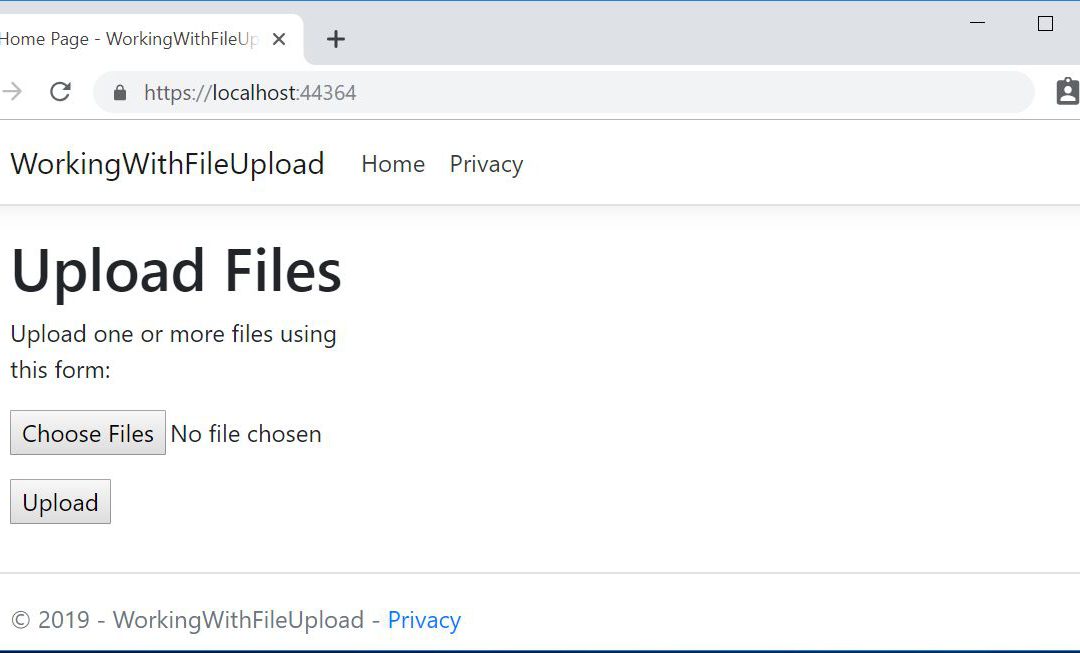Click the 2019 copyright footer text
This screenshot has height=653, width=1080.
[187, 620]
